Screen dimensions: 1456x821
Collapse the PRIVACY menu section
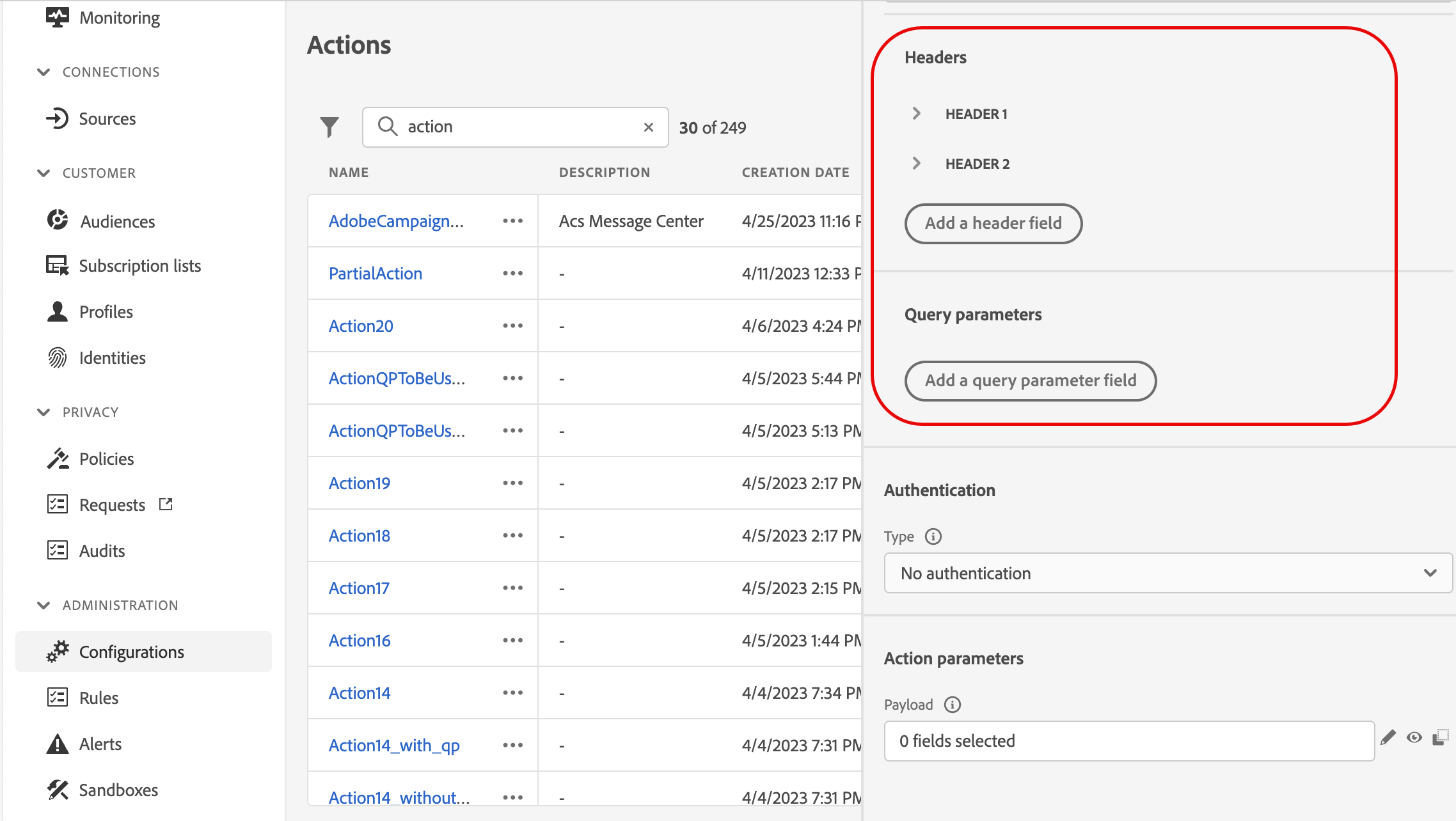(x=44, y=412)
